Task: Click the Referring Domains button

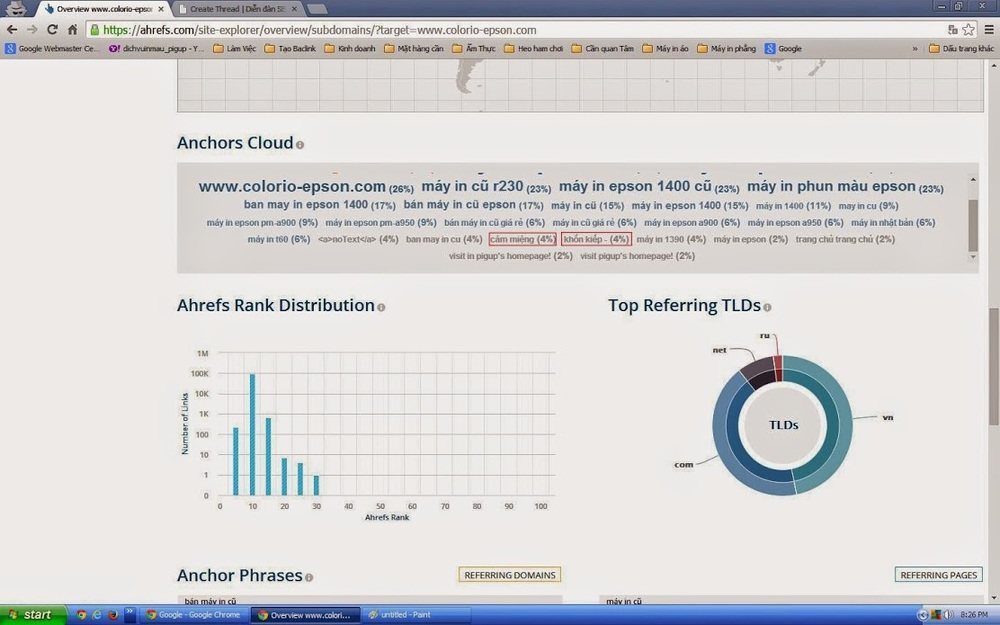Action: click(x=510, y=575)
